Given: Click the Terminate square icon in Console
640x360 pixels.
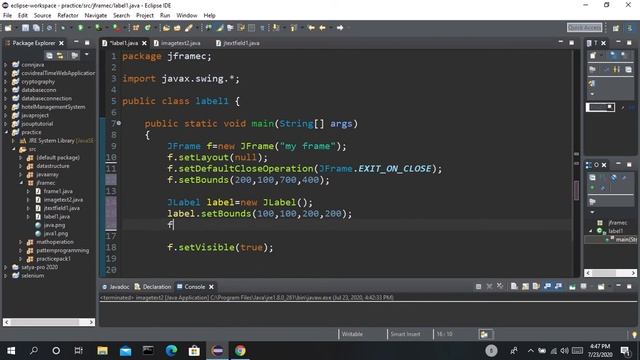Looking at the screenshot, I should (478, 287).
